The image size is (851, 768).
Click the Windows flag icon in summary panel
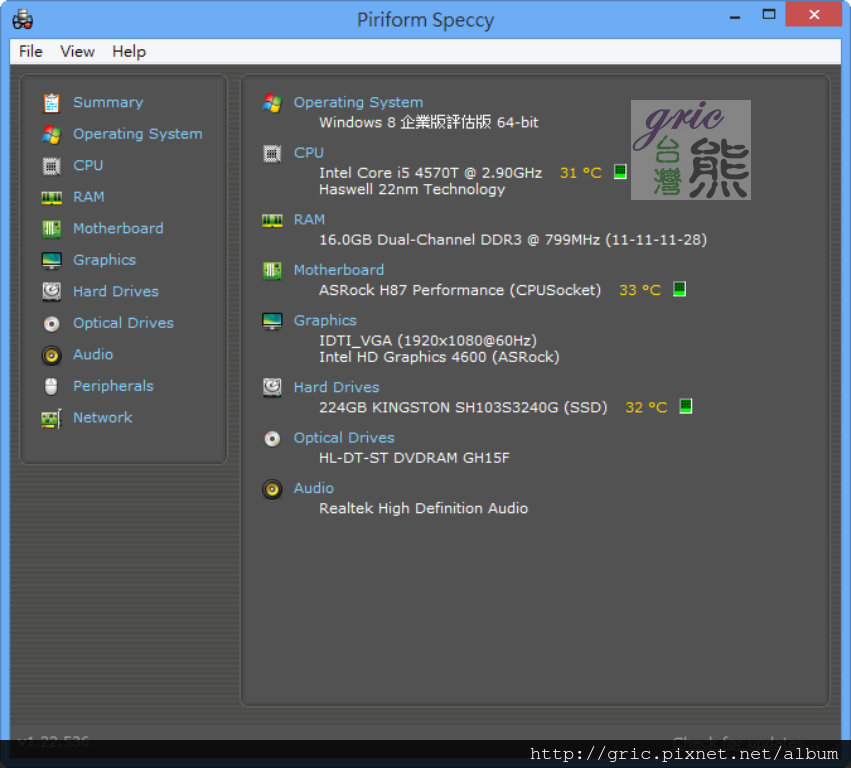(x=272, y=103)
